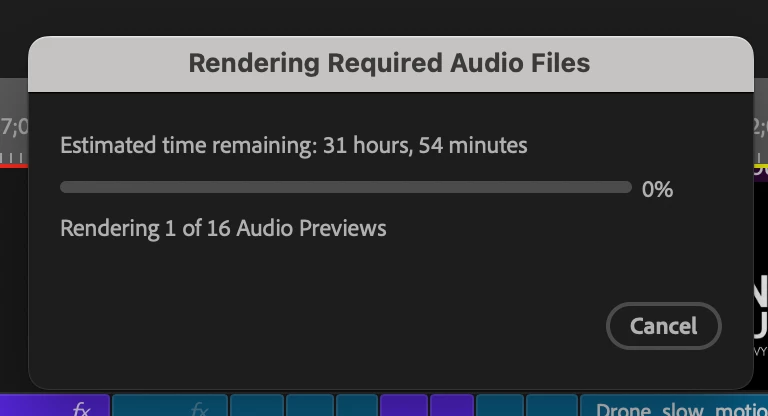
Task: Select the Drone_slow_motion clip in the timeline
Action: pyautogui.click(x=674, y=405)
